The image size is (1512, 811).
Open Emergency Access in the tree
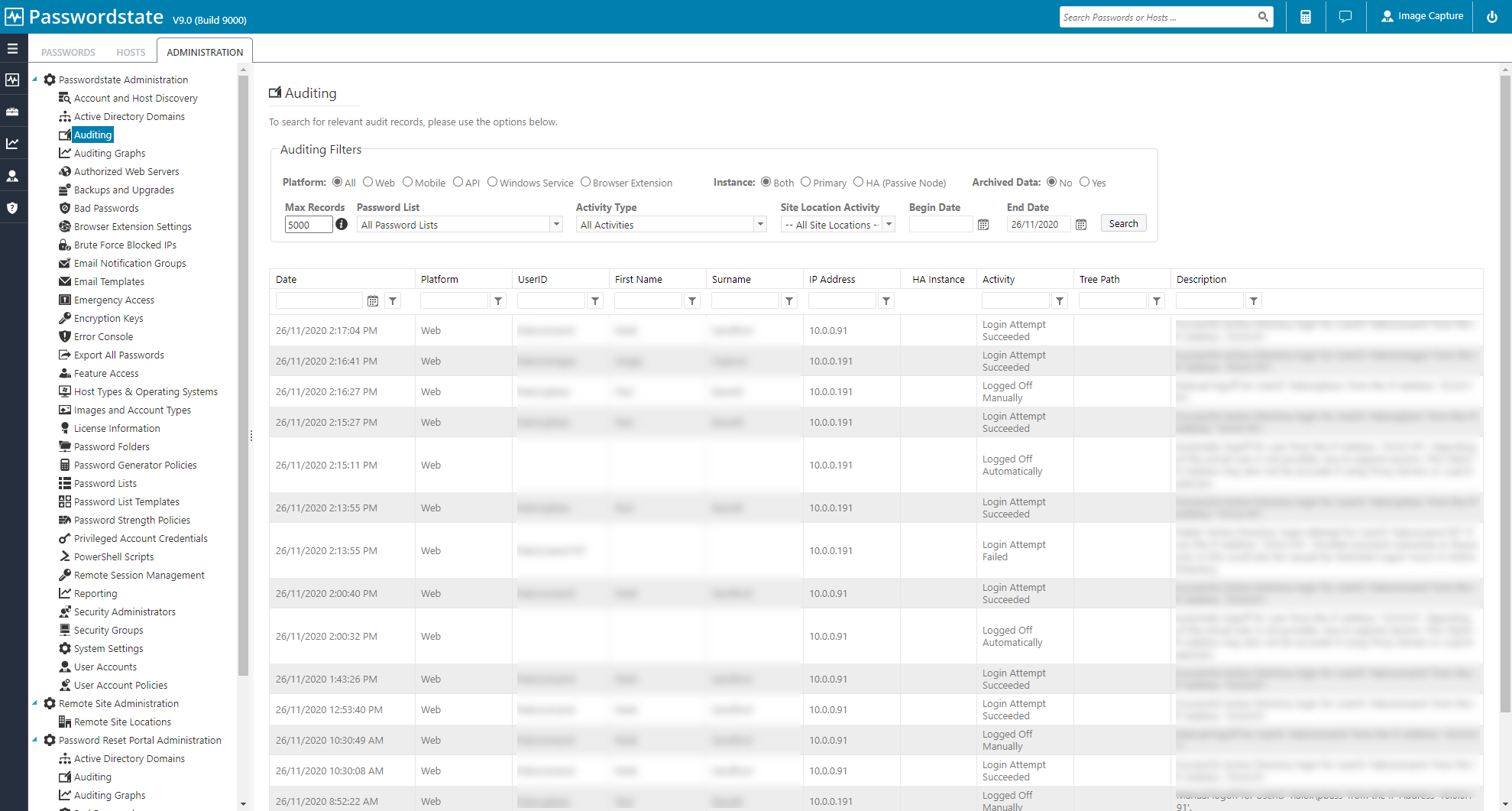114,300
